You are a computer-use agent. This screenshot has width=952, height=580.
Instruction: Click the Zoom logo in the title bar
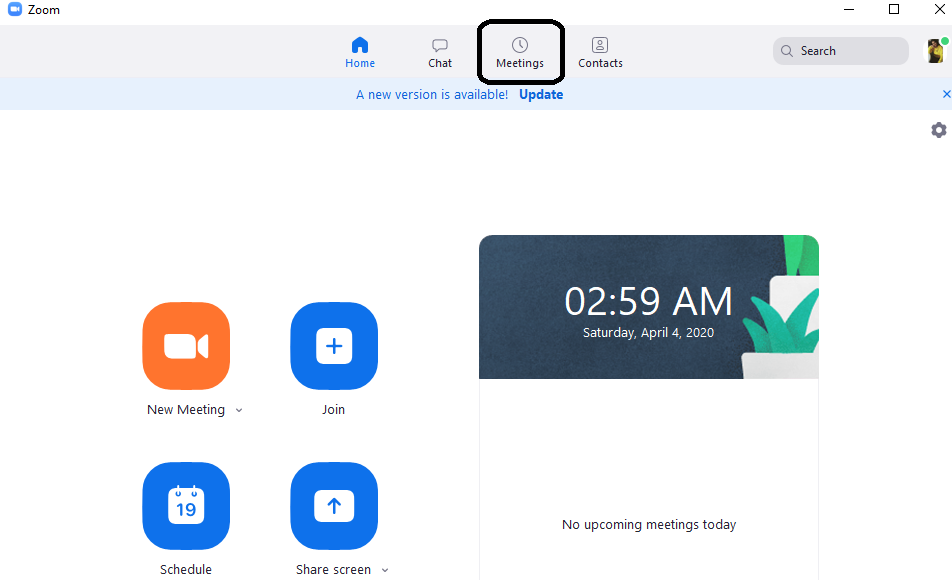(15, 10)
